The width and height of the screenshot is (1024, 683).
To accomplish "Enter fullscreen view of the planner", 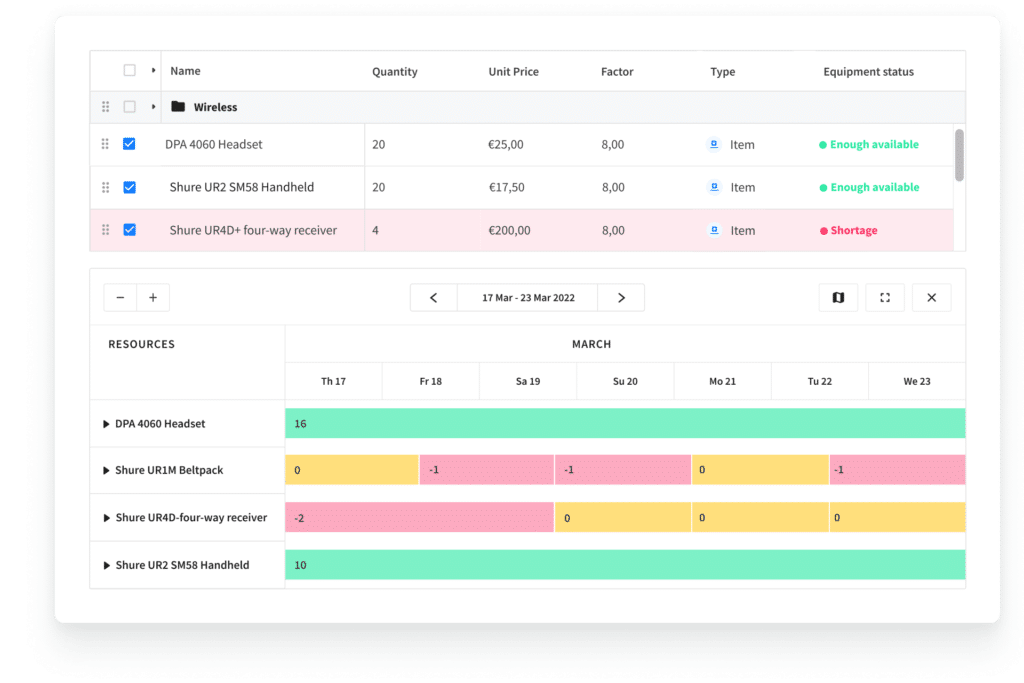I will [x=885, y=297].
